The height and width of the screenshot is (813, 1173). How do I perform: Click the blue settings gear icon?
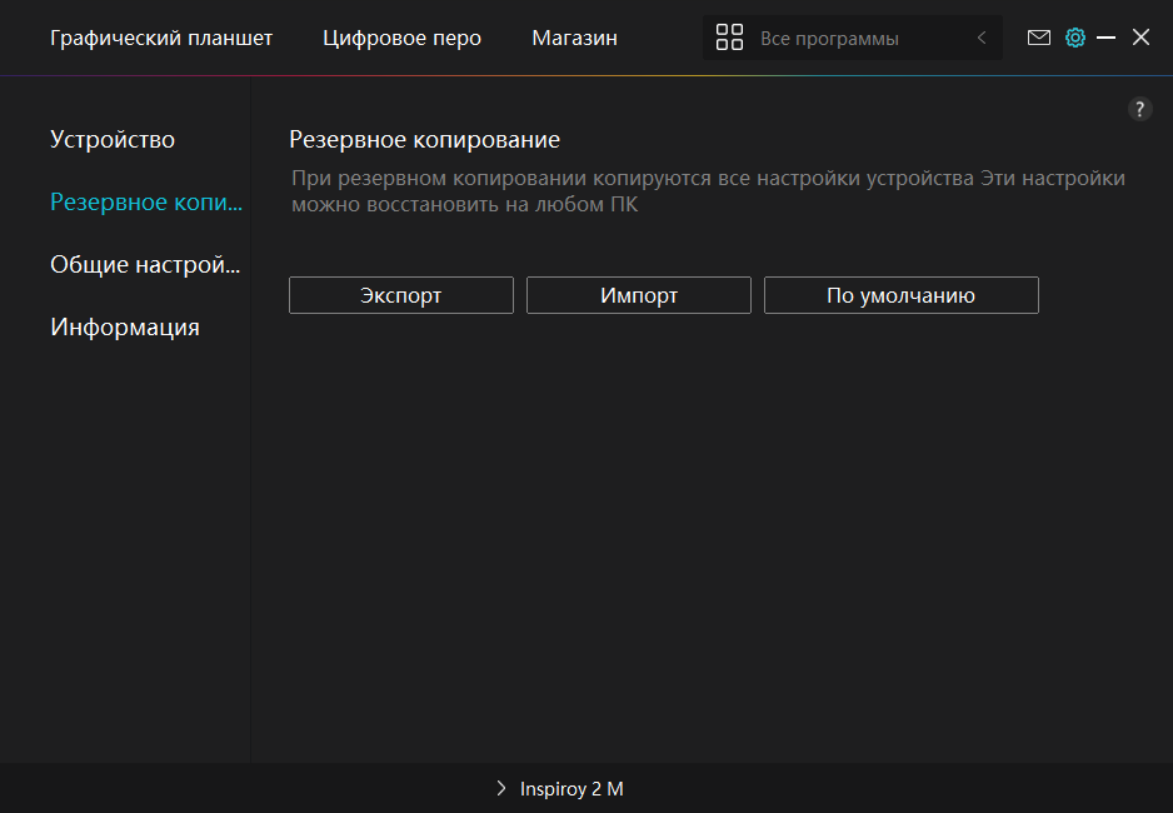click(1075, 38)
